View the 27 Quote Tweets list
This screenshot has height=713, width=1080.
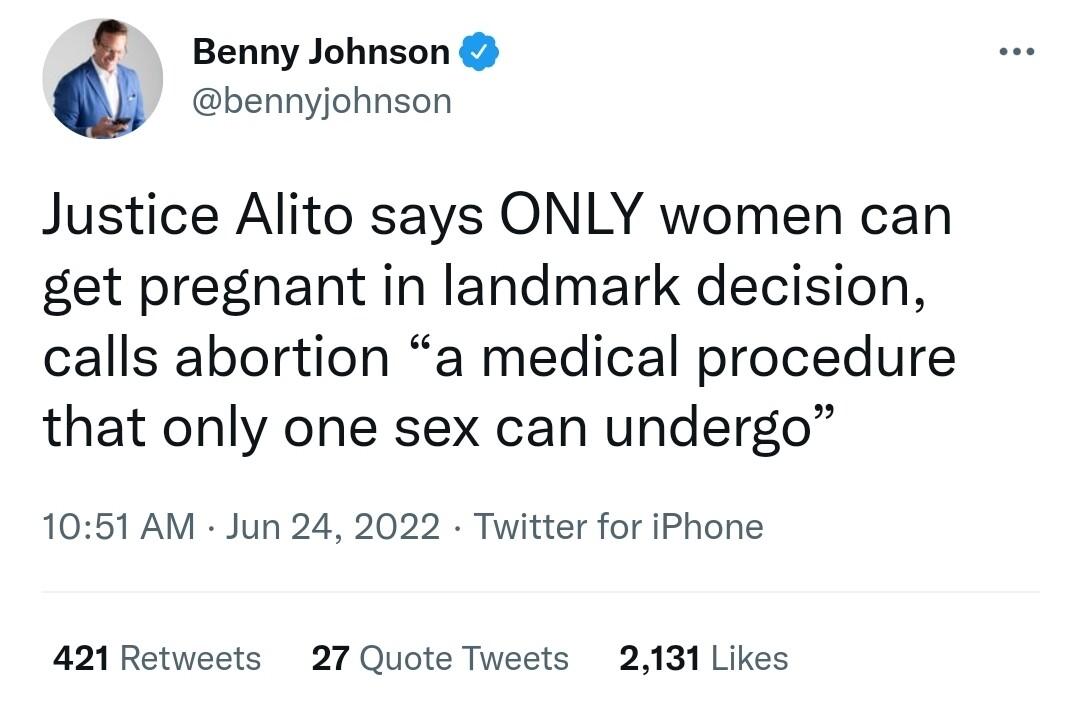440,658
